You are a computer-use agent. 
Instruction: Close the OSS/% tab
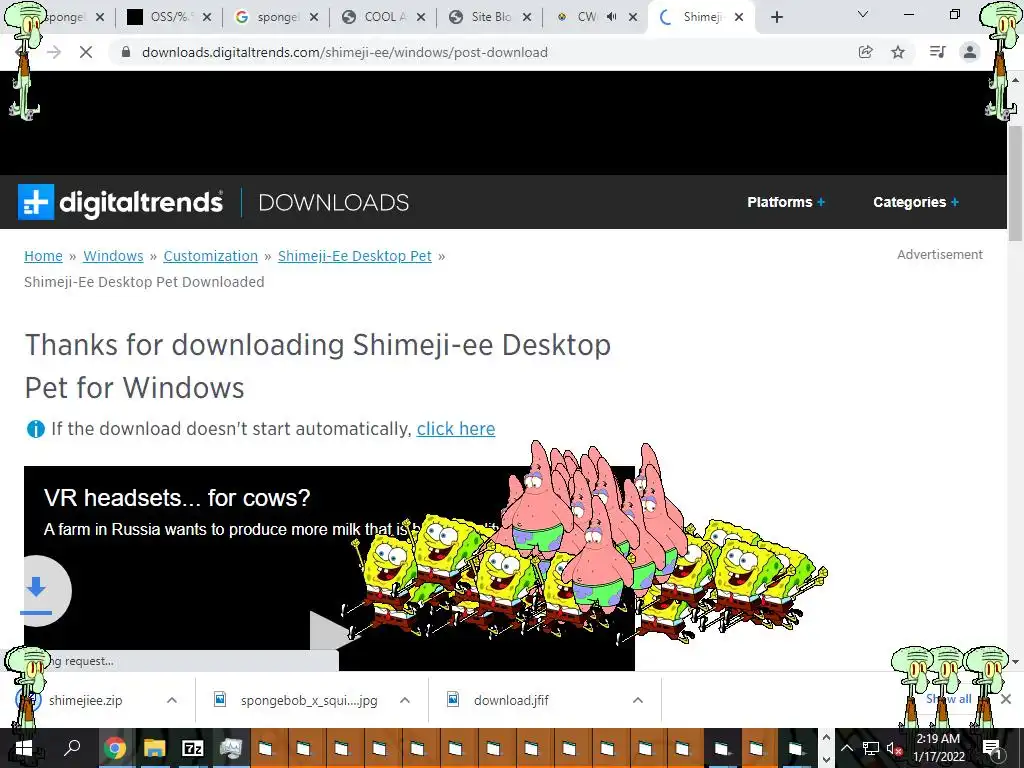tap(207, 18)
